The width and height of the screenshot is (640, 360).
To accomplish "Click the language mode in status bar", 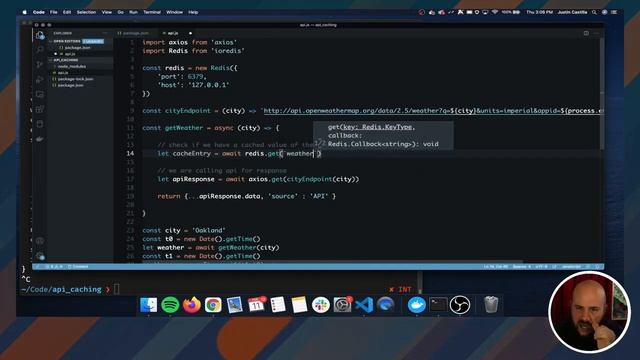I will 571,267.
